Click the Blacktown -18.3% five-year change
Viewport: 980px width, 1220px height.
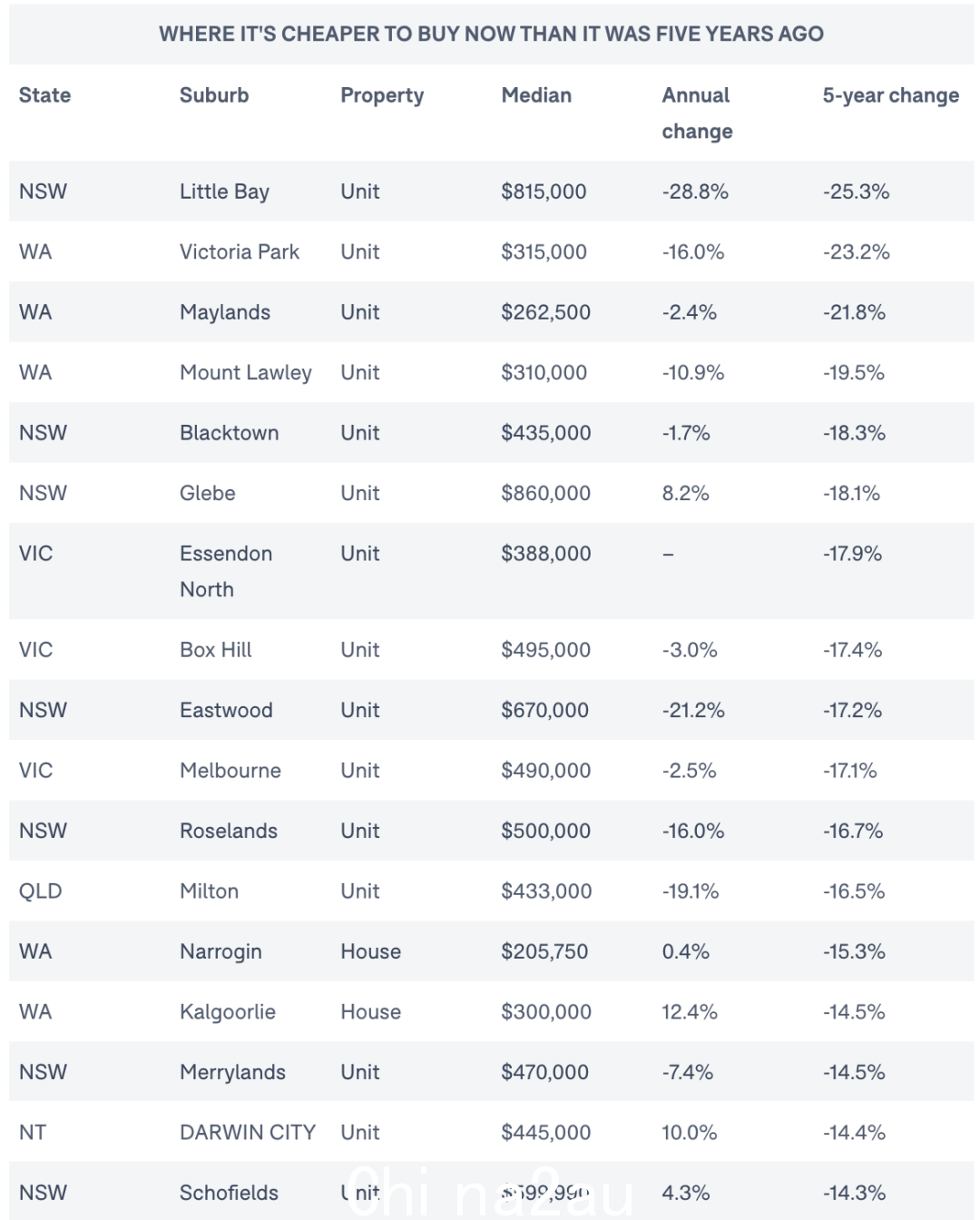[x=854, y=433]
